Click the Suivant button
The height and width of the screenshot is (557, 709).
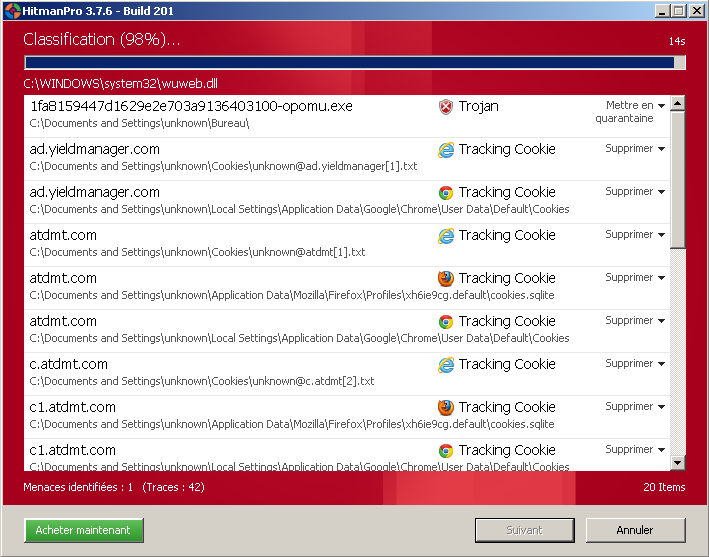pos(525,530)
